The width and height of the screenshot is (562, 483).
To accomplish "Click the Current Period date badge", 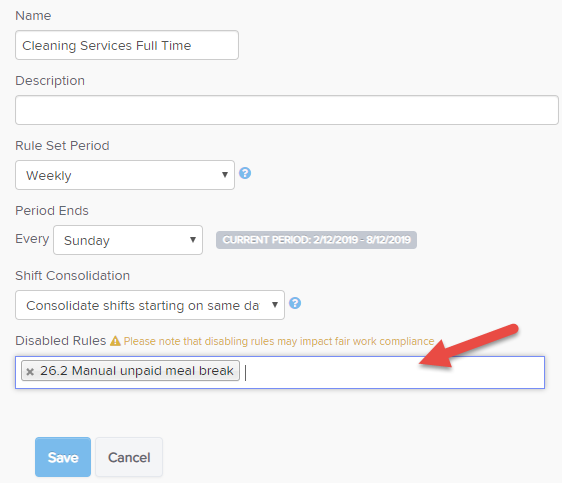I will tap(316, 240).
